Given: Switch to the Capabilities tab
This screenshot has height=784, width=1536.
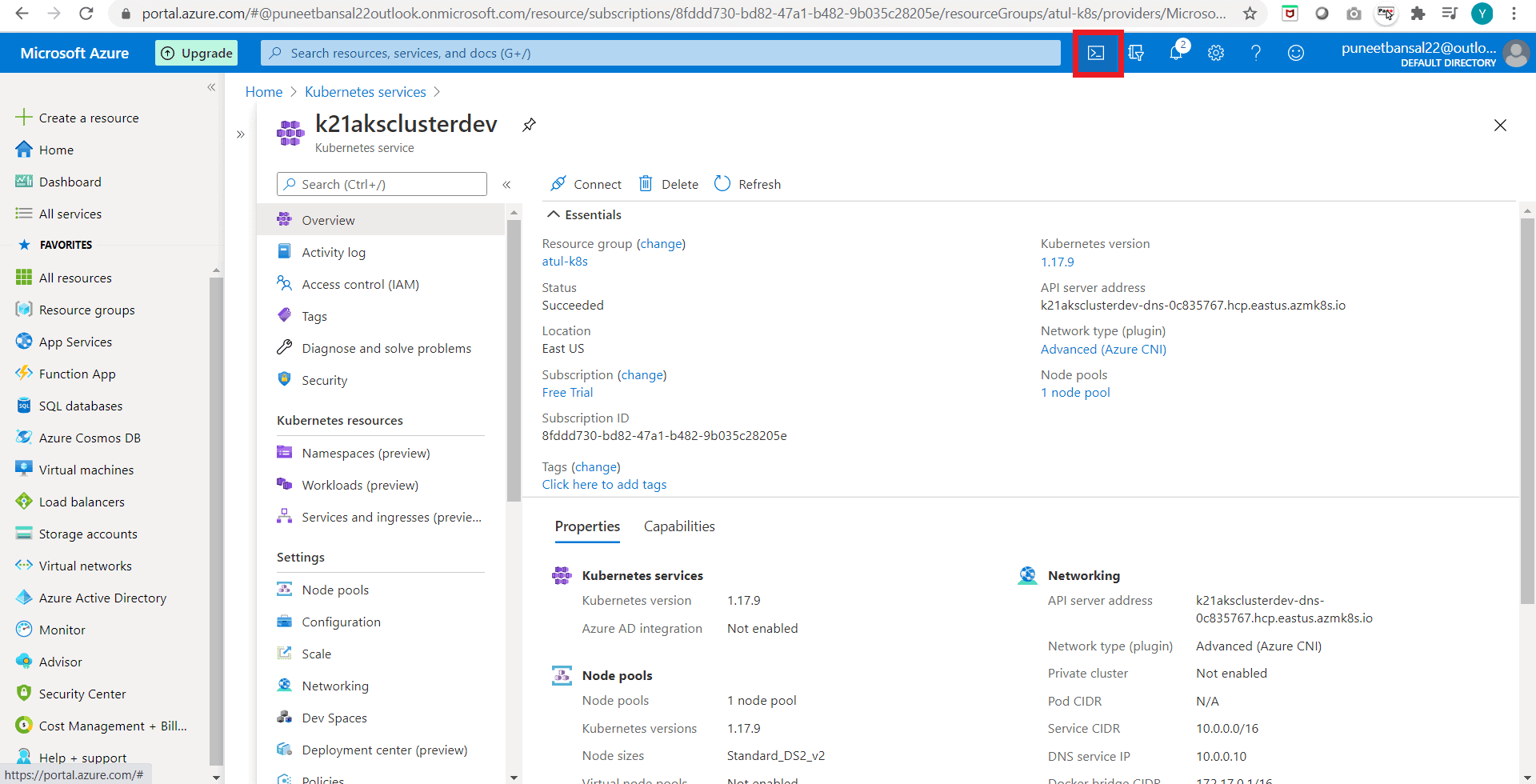Looking at the screenshot, I should point(679,526).
